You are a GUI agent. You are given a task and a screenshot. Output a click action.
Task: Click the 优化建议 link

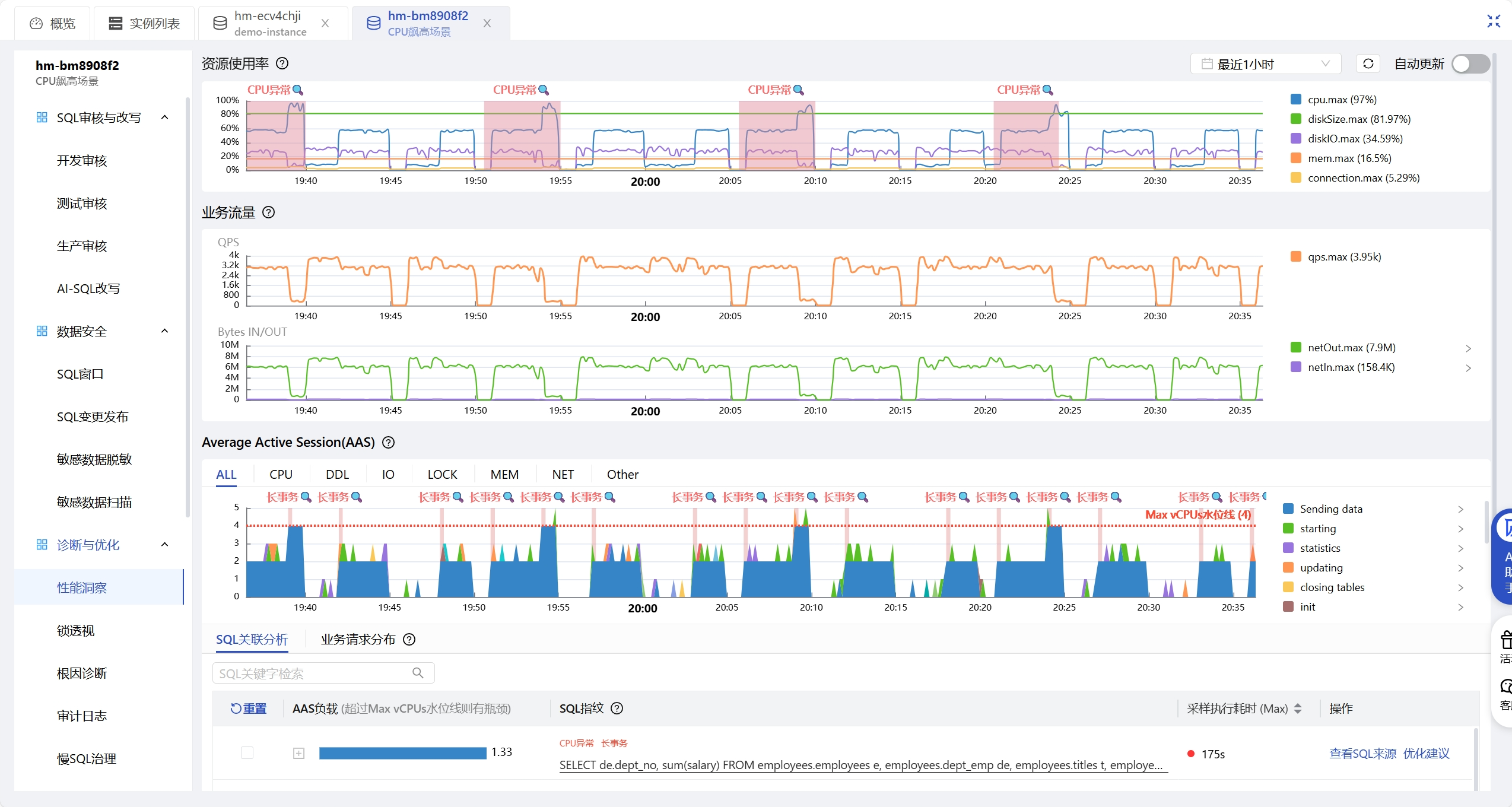1426,753
